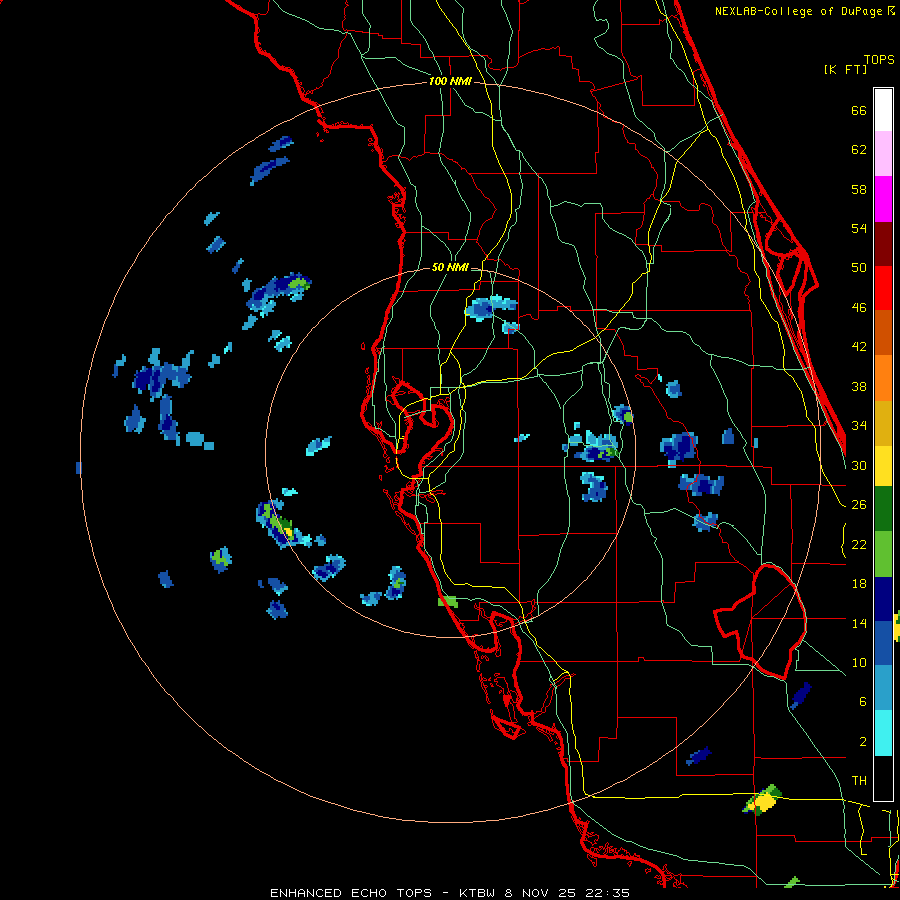Pick the white swatch in the legend
900x900 pixels.
point(883,110)
